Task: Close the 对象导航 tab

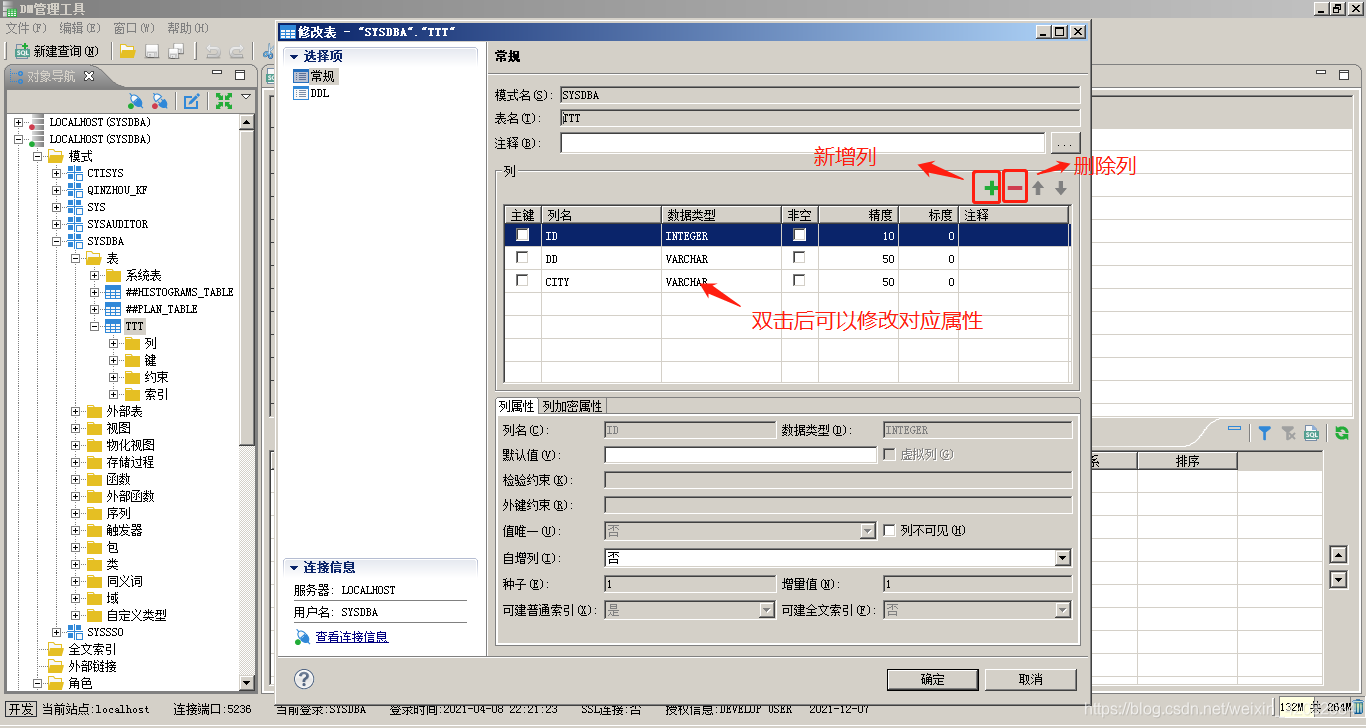Action: 88,76
